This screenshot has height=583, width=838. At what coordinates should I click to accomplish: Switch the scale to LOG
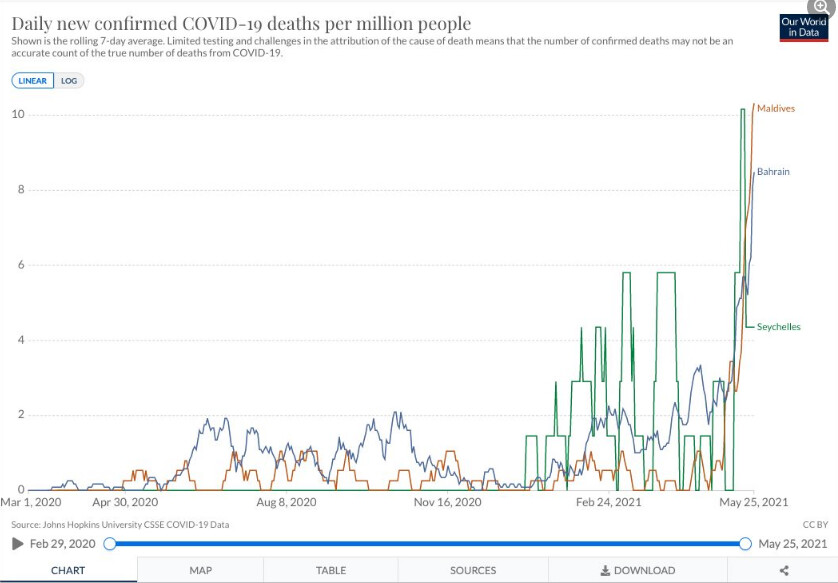[x=69, y=81]
